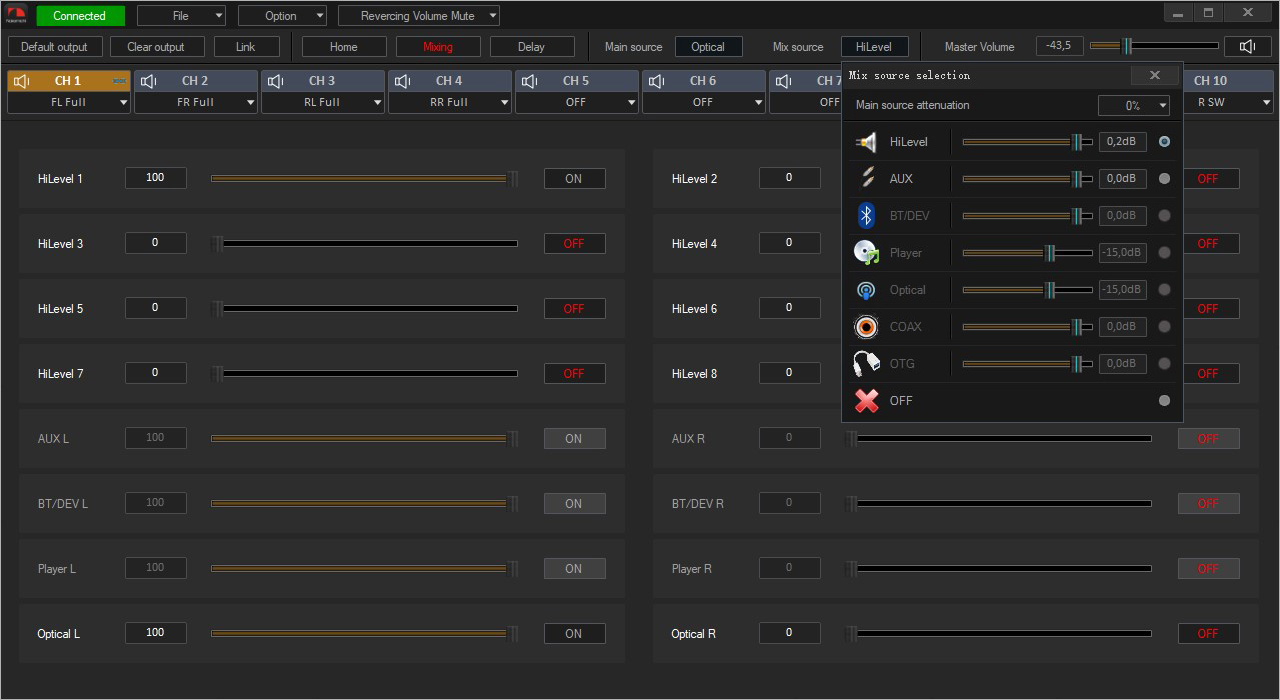The height and width of the screenshot is (700, 1280).
Task: Switch to the Delay tab
Action: [x=531, y=47]
